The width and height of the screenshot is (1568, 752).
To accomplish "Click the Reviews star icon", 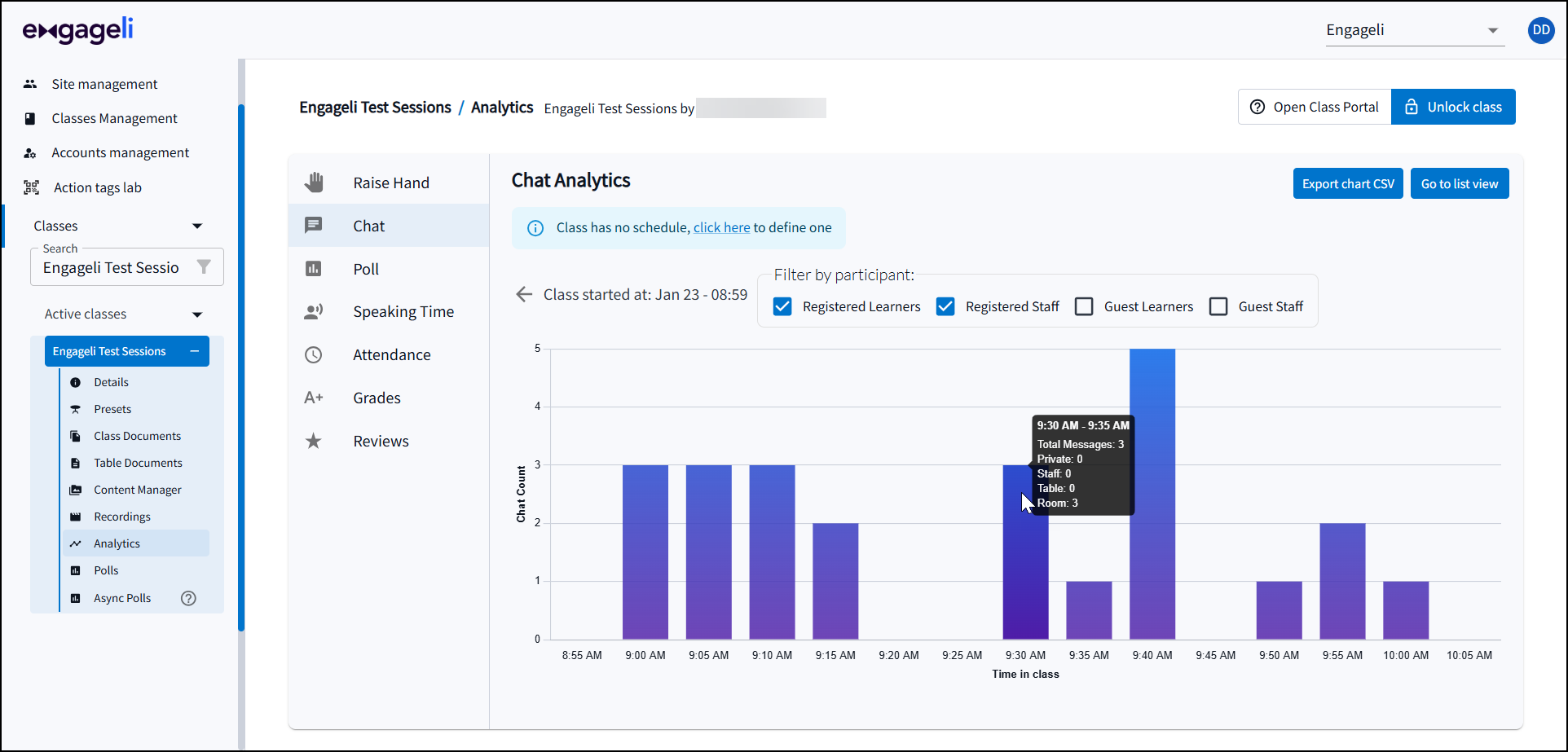I will coord(314,441).
